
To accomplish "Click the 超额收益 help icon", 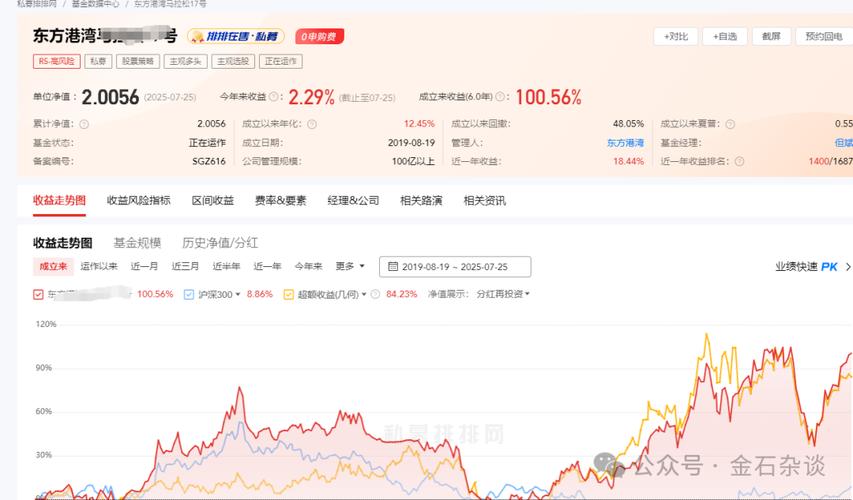I will pyautogui.click(x=375, y=294).
